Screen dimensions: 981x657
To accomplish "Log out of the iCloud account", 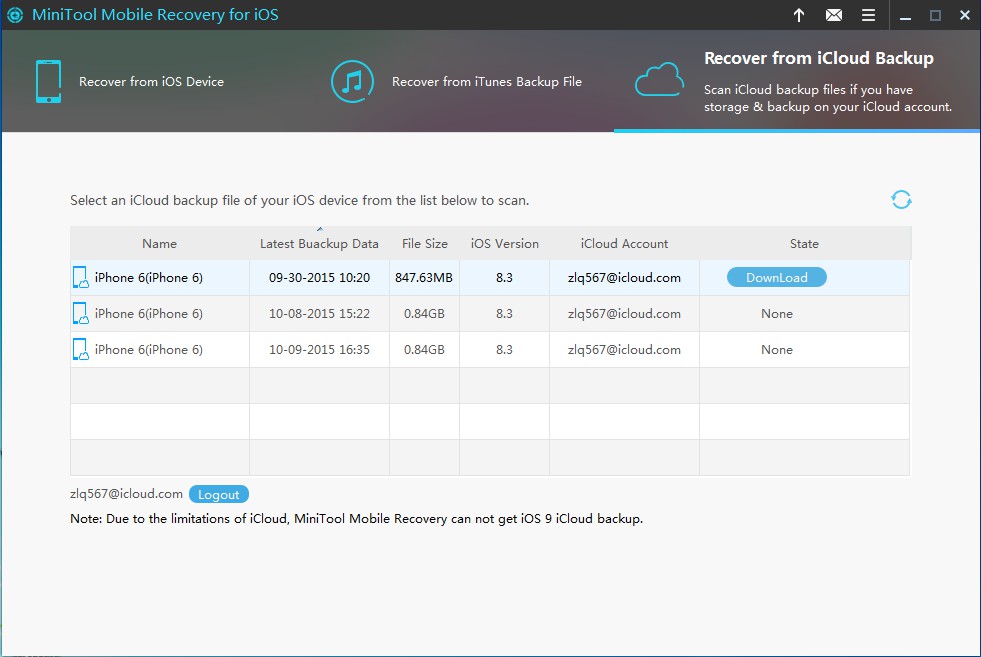I will pyautogui.click(x=218, y=494).
